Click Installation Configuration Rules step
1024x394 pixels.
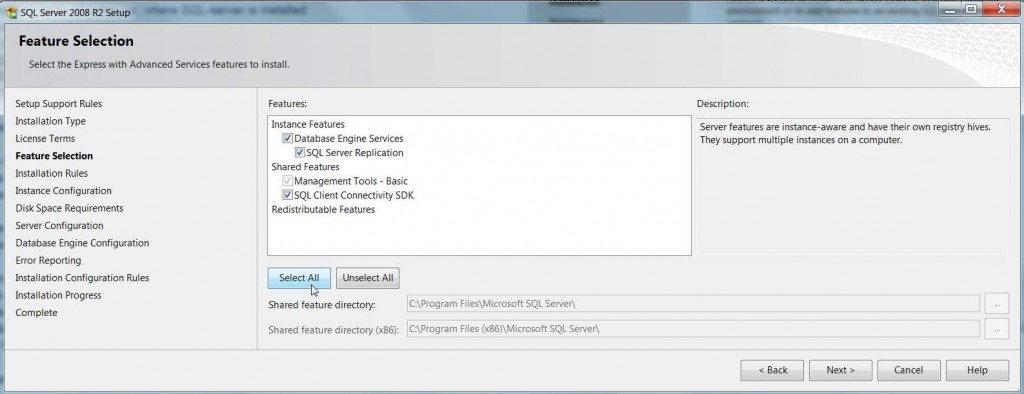(82, 278)
